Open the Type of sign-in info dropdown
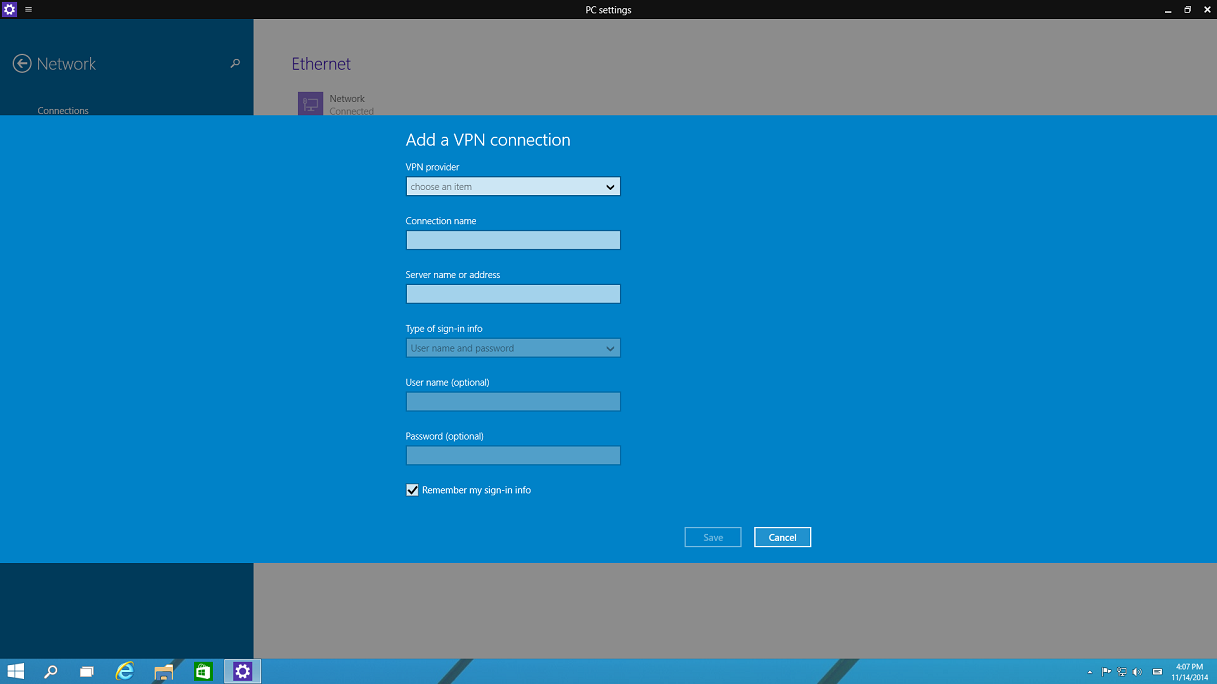The image size is (1217, 684). (513, 348)
